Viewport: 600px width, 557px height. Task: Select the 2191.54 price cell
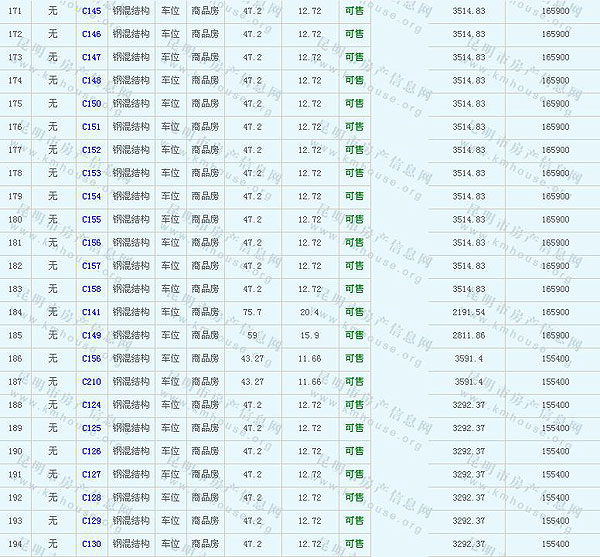click(x=468, y=312)
